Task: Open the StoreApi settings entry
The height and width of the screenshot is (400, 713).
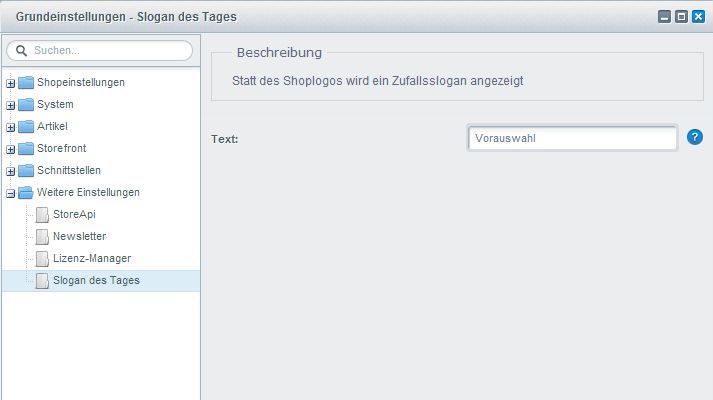Action: (74, 214)
